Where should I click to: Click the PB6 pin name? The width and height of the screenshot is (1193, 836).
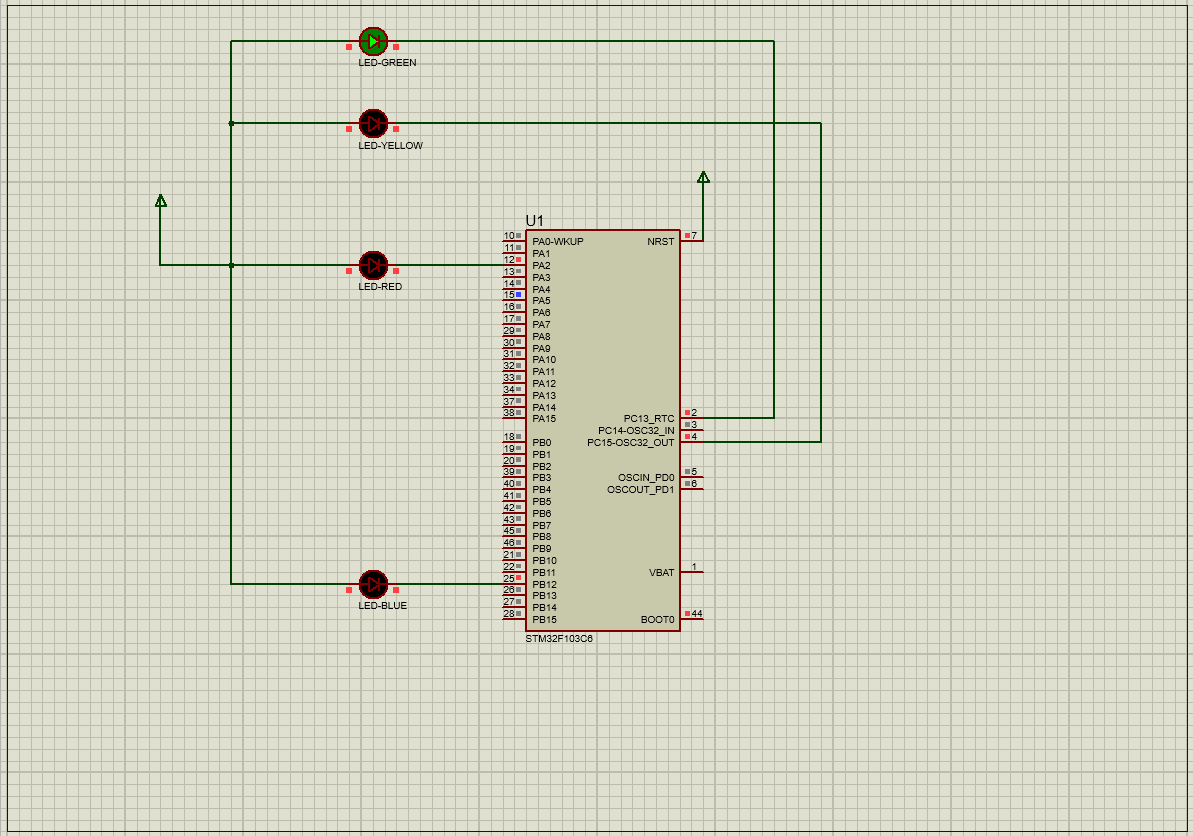coord(542,513)
